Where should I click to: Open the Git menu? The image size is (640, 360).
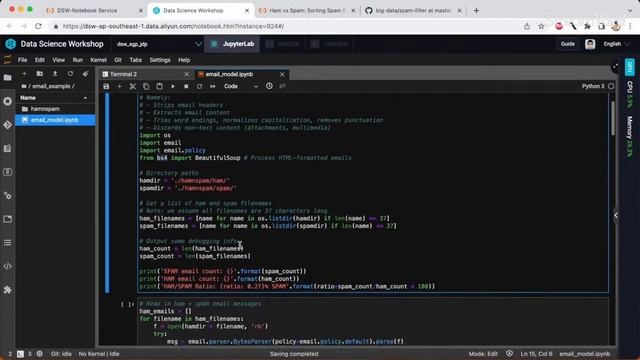click(x=118, y=60)
